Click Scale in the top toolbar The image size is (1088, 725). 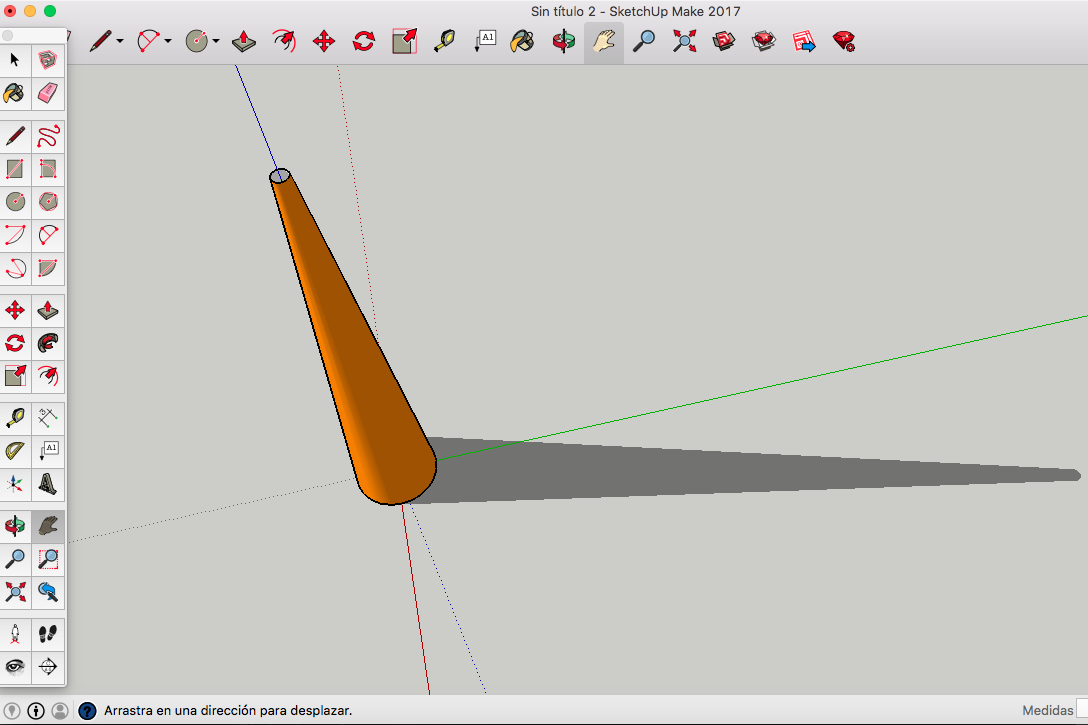(404, 41)
